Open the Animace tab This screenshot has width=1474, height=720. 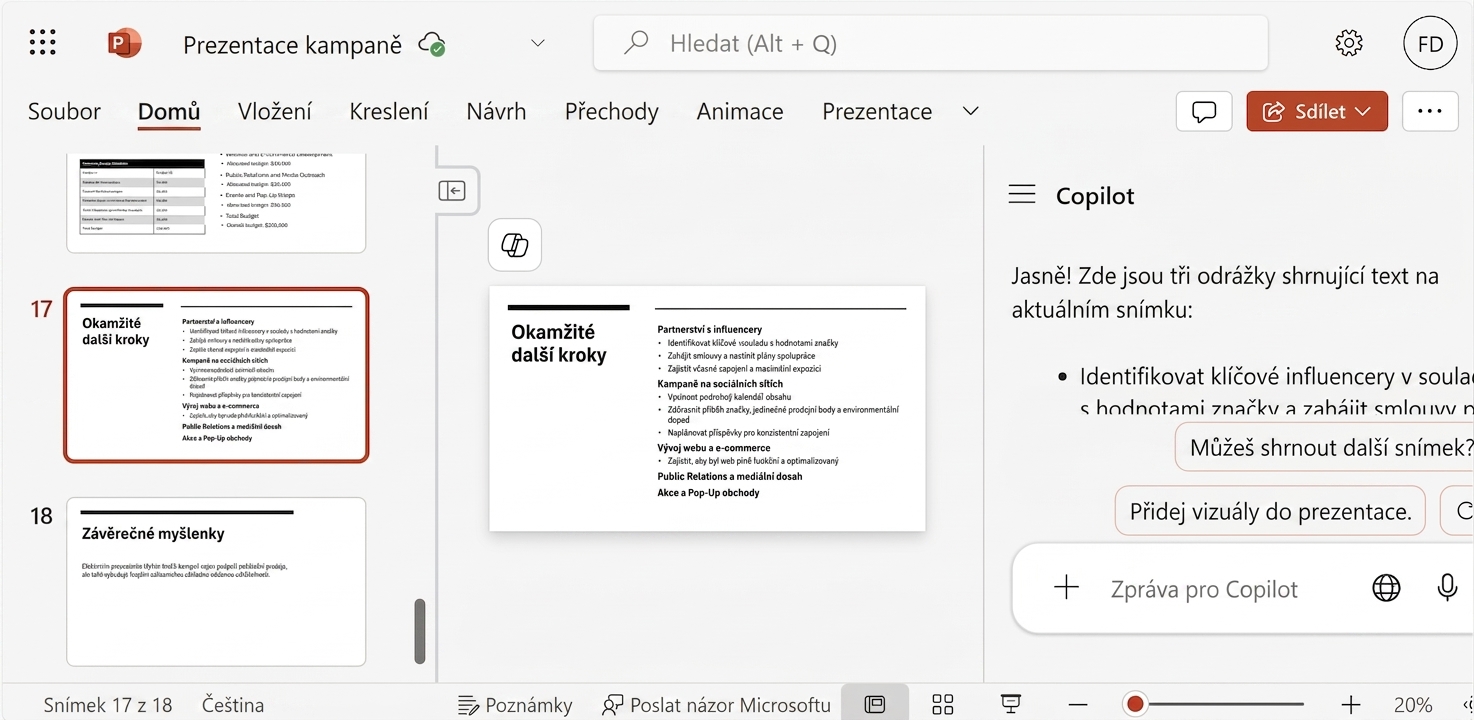[740, 112]
